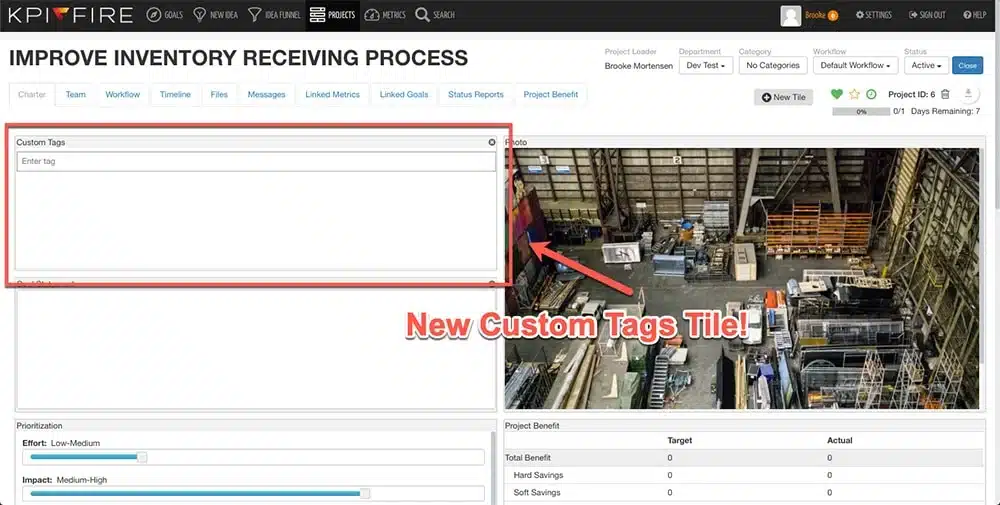Open the Linked Metrics tab
Image resolution: width=1000 pixels, height=505 pixels.
pyautogui.click(x=332, y=95)
